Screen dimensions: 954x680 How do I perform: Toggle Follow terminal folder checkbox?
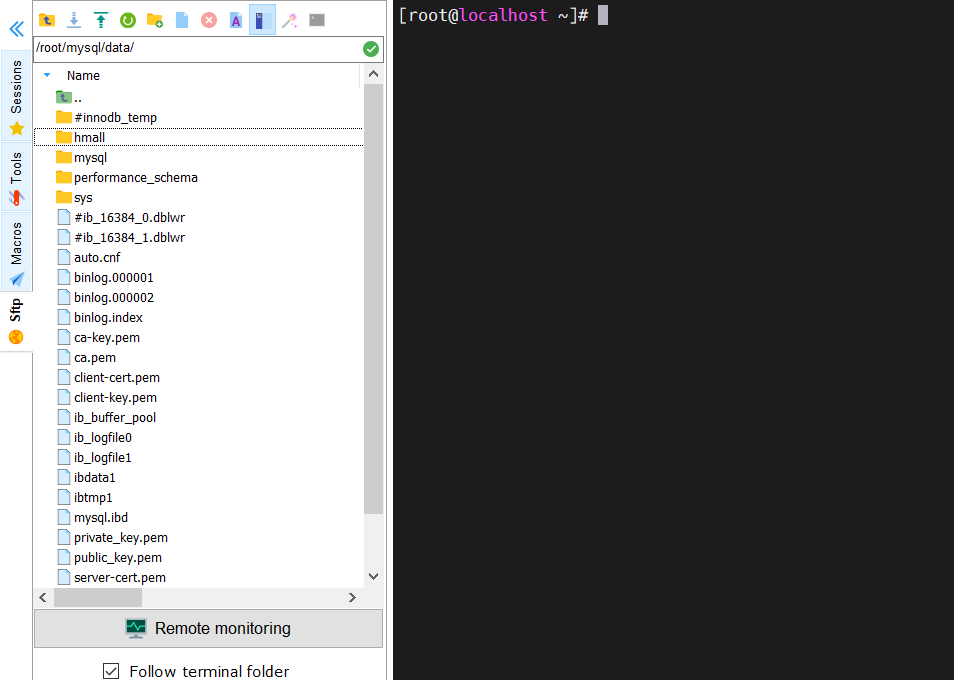coord(111,671)
